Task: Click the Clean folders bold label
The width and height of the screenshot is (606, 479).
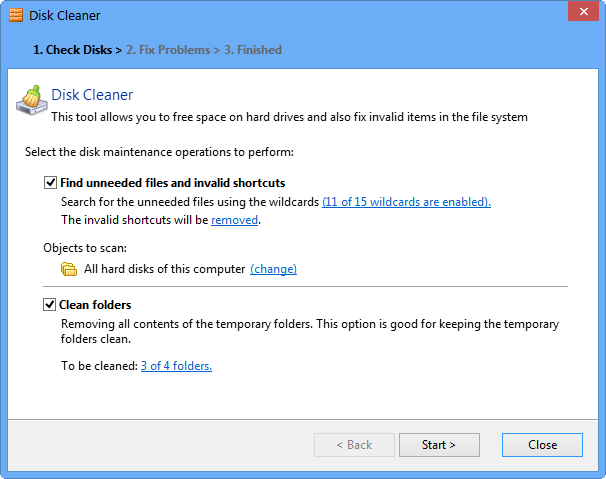Action: 95,305
